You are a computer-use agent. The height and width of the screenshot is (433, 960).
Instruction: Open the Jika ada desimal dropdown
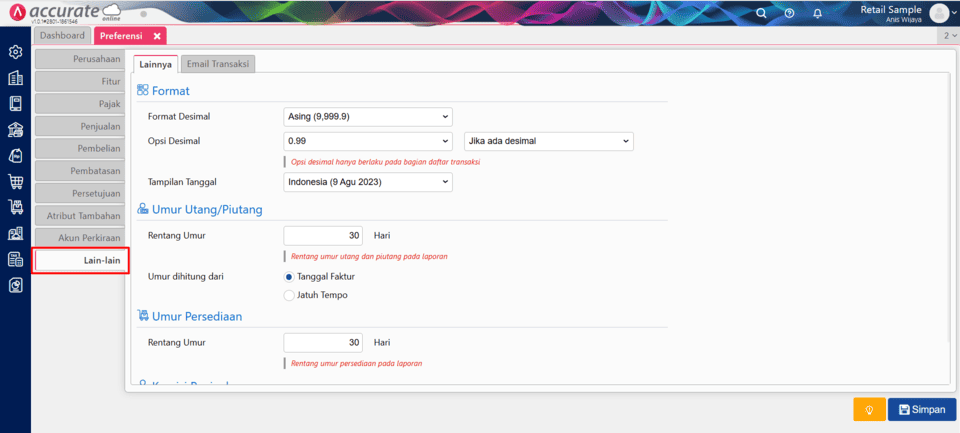549,141
